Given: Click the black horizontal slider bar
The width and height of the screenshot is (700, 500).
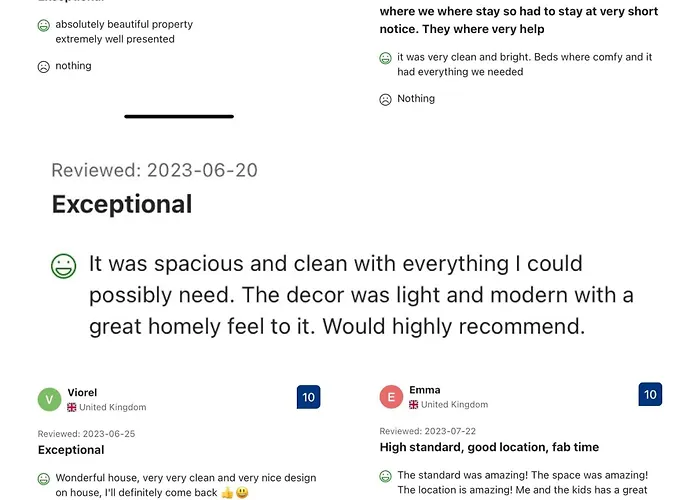Looking at the screenshot, I should (179, 117).
